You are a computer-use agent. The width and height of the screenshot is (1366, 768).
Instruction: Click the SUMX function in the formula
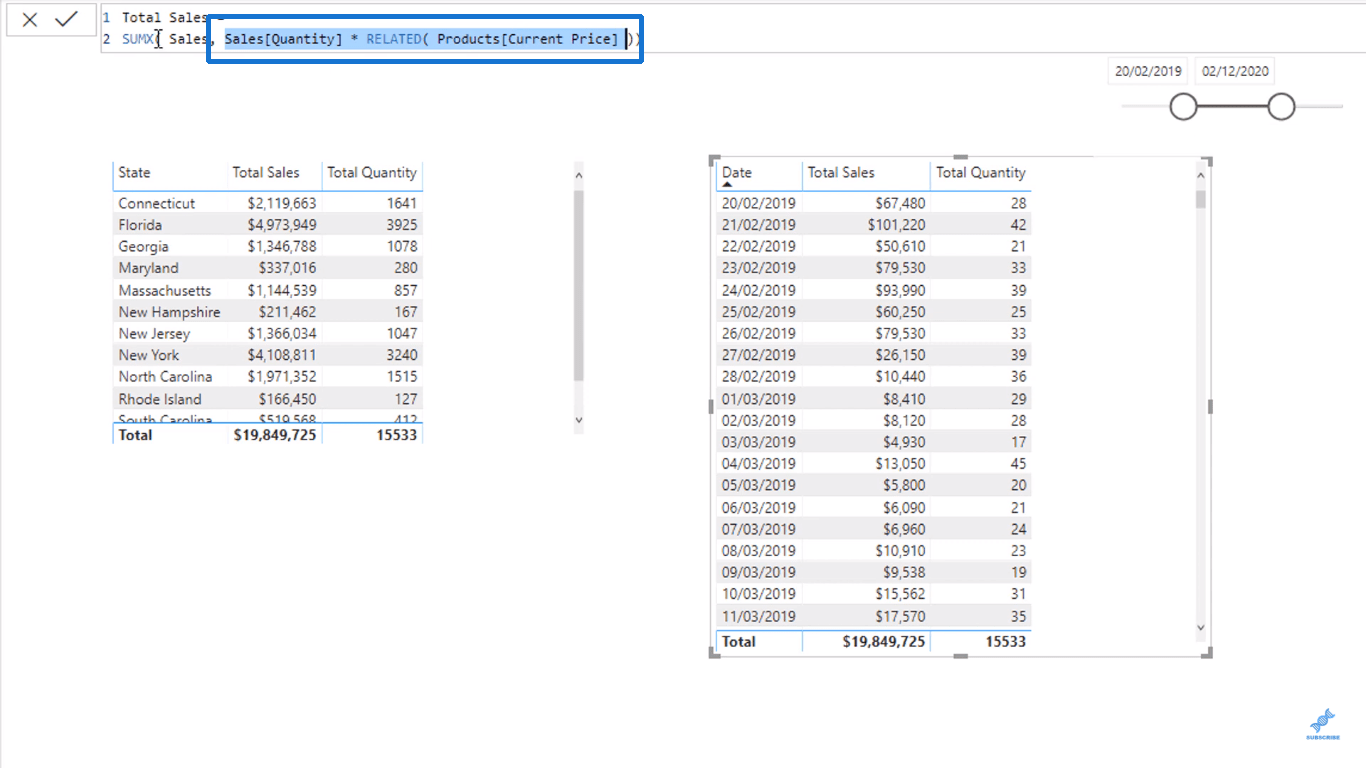(x=138, y=39)
